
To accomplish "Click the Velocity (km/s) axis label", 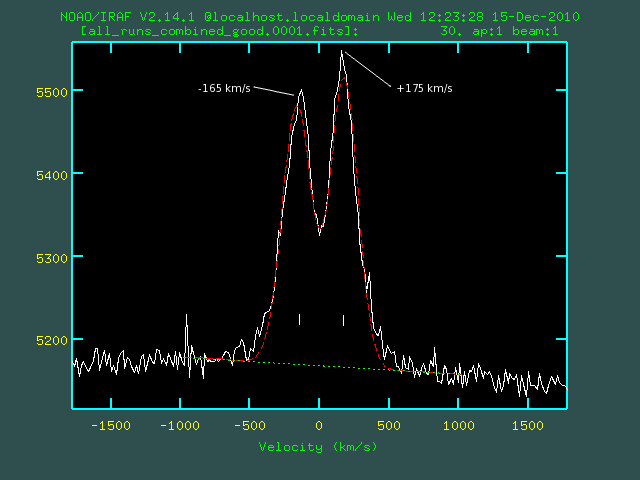I will [x=318, y=446].
